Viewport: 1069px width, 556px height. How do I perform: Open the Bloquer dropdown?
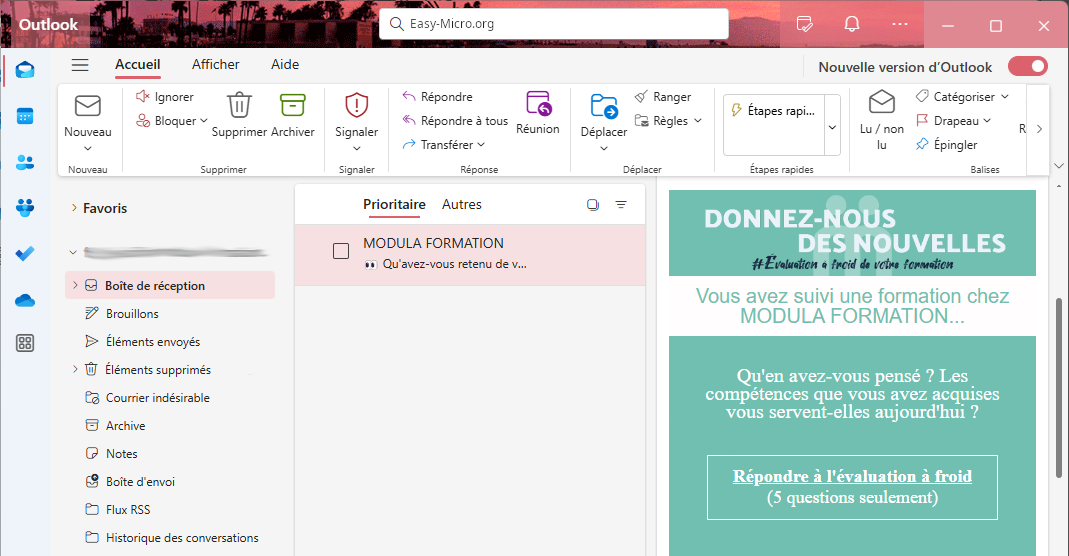tap(204, 121)
